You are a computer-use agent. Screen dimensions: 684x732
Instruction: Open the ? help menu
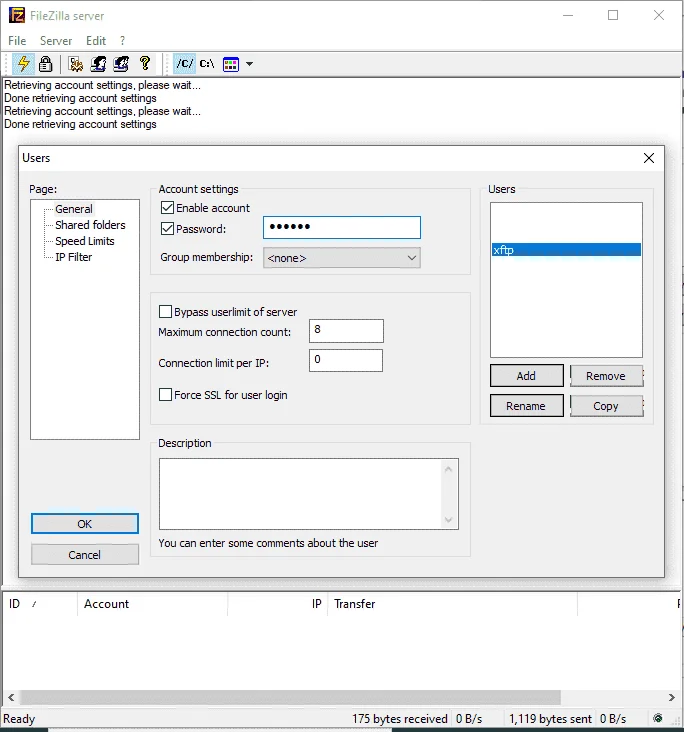click(x=122, y=41)
